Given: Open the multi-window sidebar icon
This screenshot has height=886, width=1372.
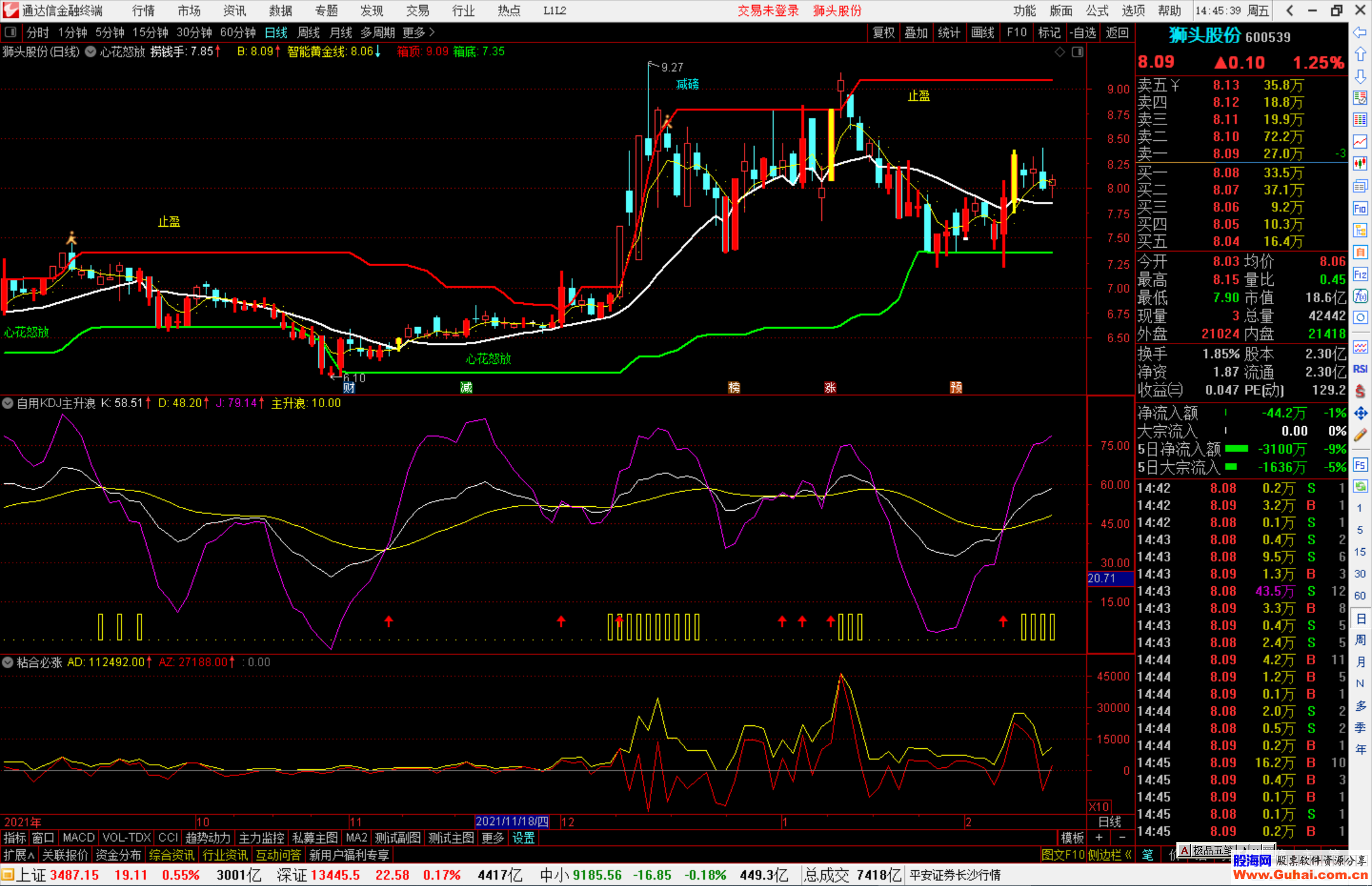Looking at the screenshot, I should (x=1360, y=186).
